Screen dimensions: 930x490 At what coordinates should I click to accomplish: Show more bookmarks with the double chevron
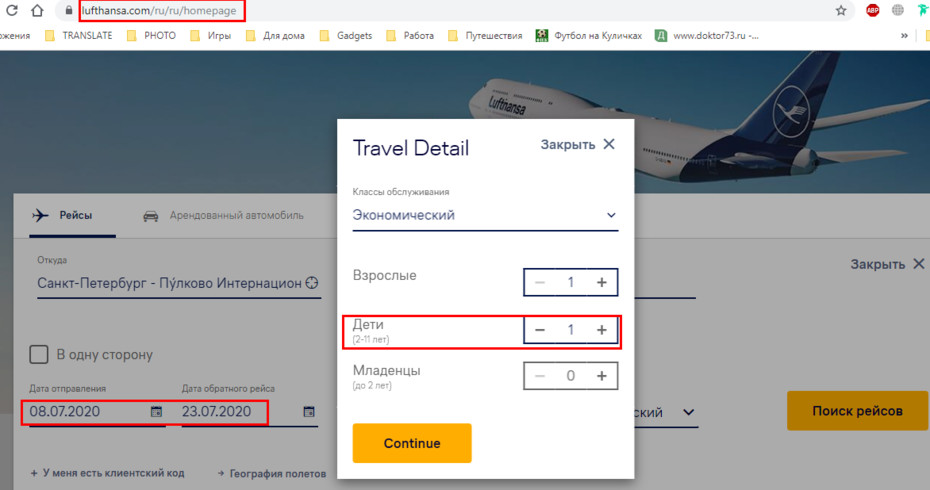904,36
